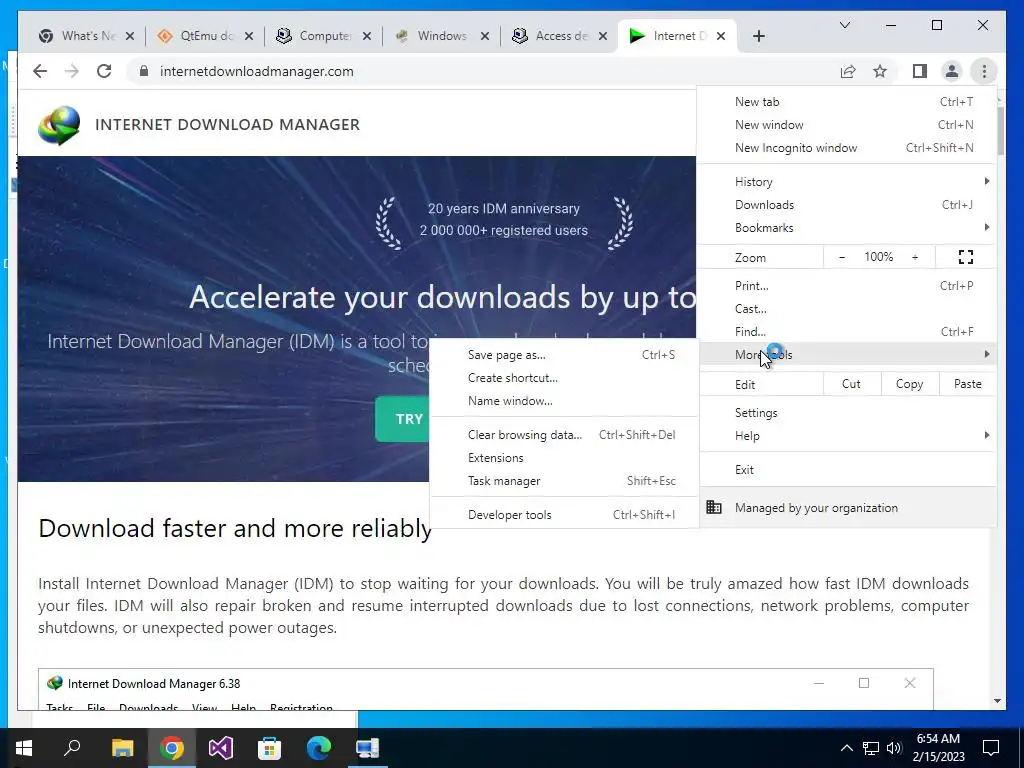Choose Exit from the menu

(847, 470)
